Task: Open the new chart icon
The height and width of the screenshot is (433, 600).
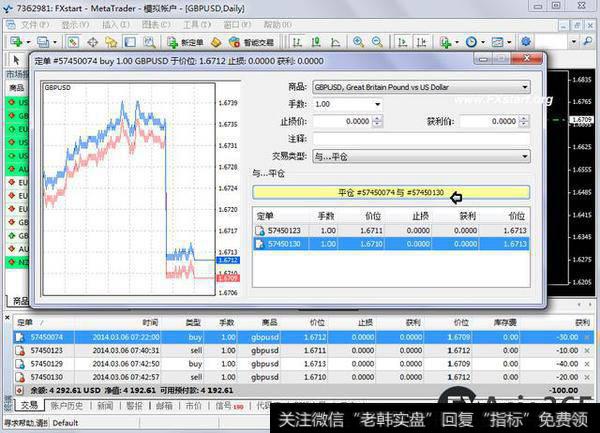Action: point(16,42)
